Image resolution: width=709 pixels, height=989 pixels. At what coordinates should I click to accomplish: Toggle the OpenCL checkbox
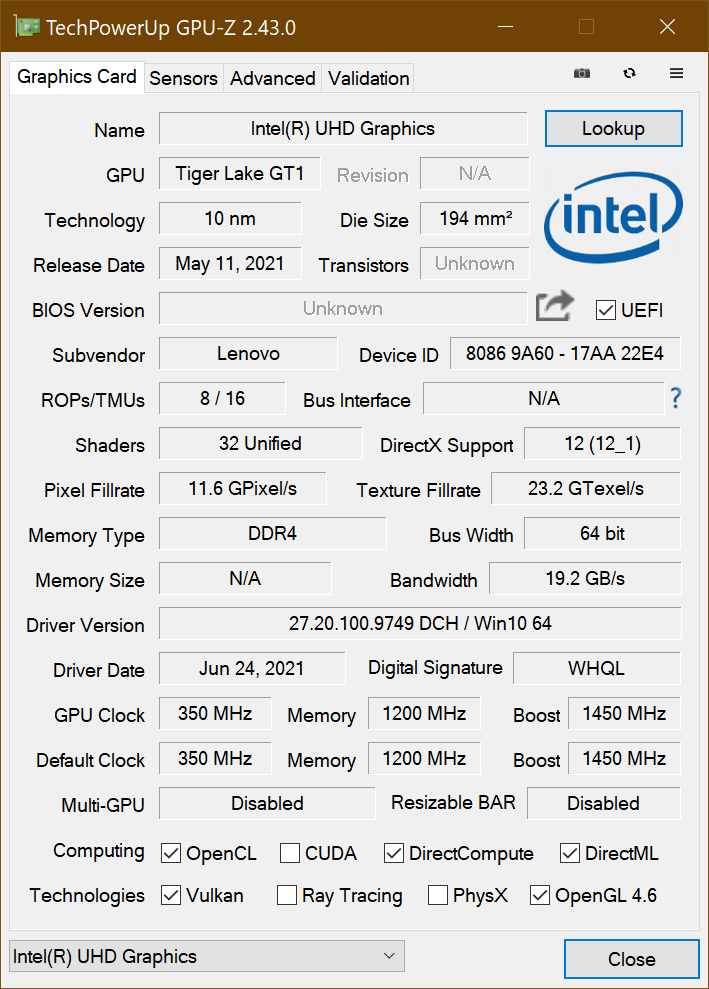coord(171,853)
